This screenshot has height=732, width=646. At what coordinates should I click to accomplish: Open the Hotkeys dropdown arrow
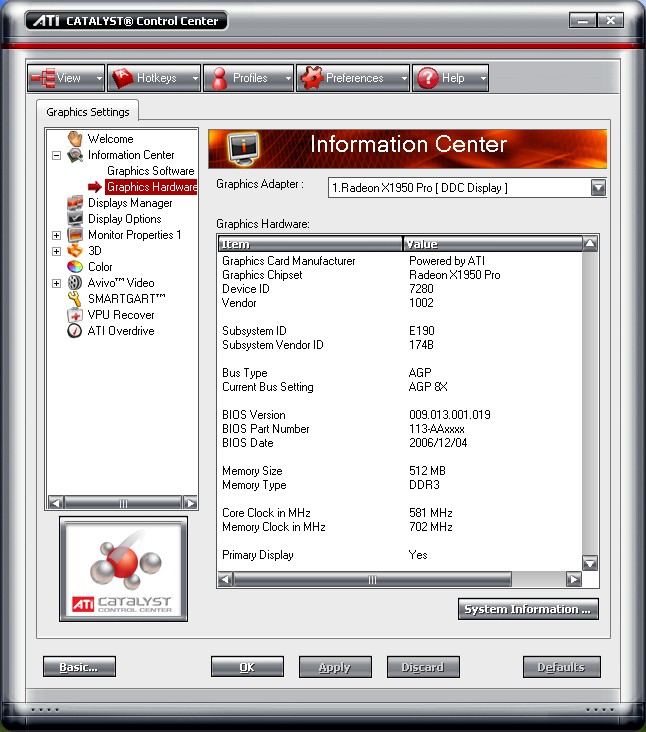(x=195, y=78)
